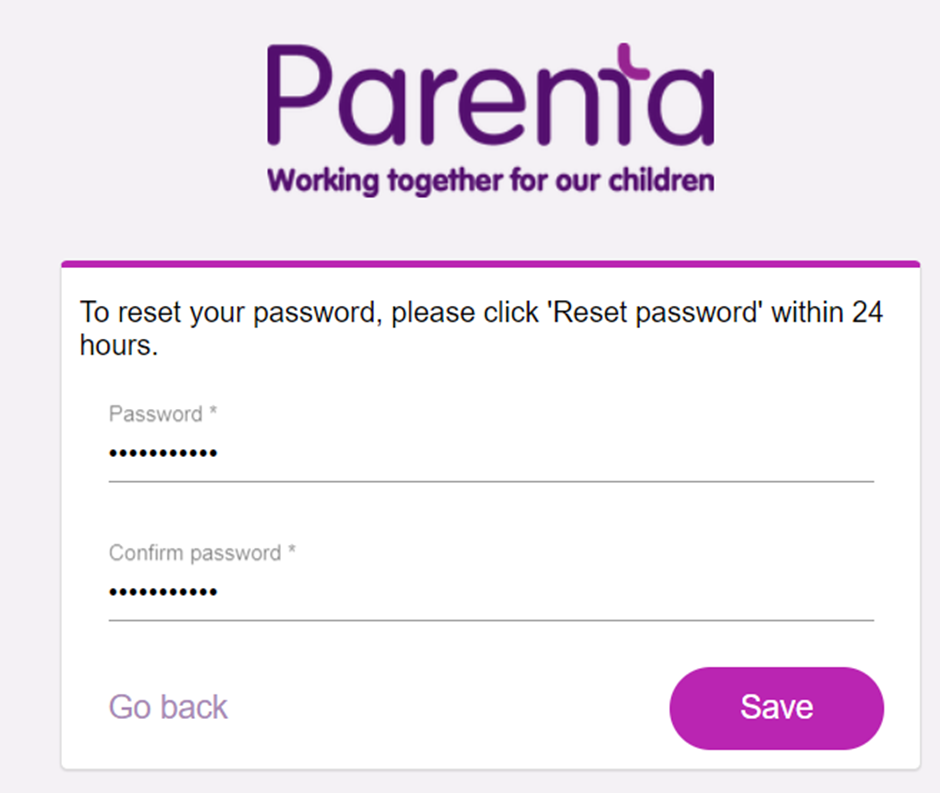Click the blank card area between Go back and Save
The height and width of the screenshot is (793, 940).
[448, 708]
